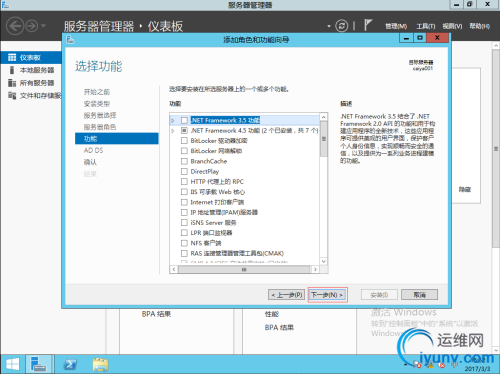Check the NFS client checkbox
This screenshot has width=500, height=374.
(184, 243)
